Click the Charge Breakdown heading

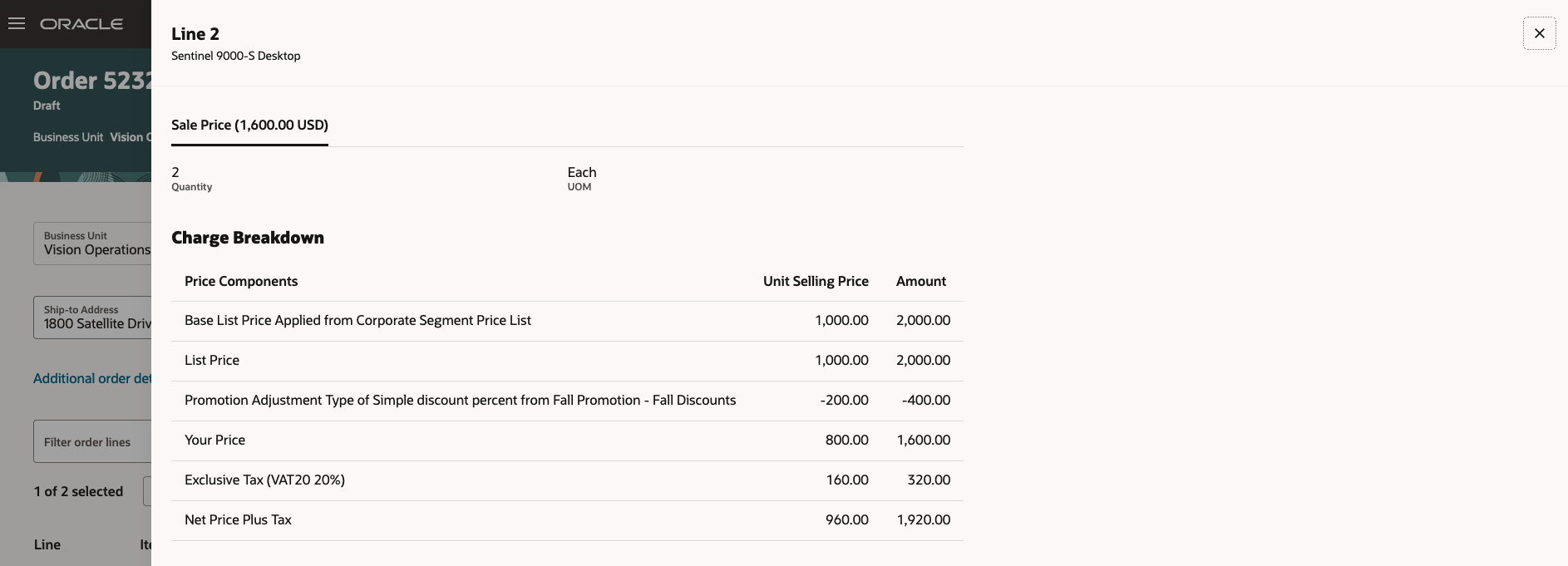(248, 238)
